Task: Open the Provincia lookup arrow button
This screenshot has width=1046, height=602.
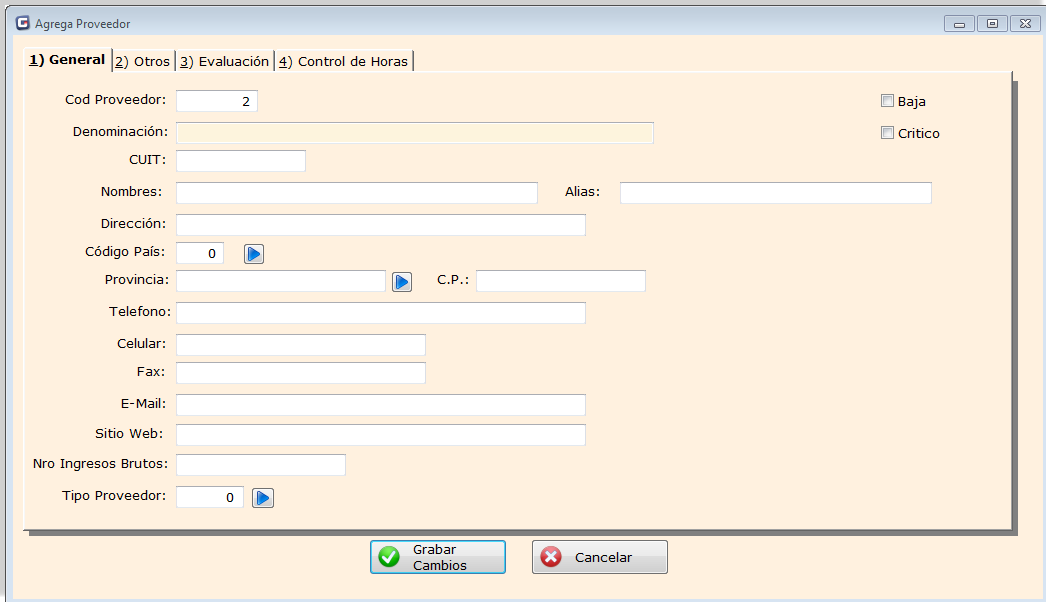Action: coord(402,282)
